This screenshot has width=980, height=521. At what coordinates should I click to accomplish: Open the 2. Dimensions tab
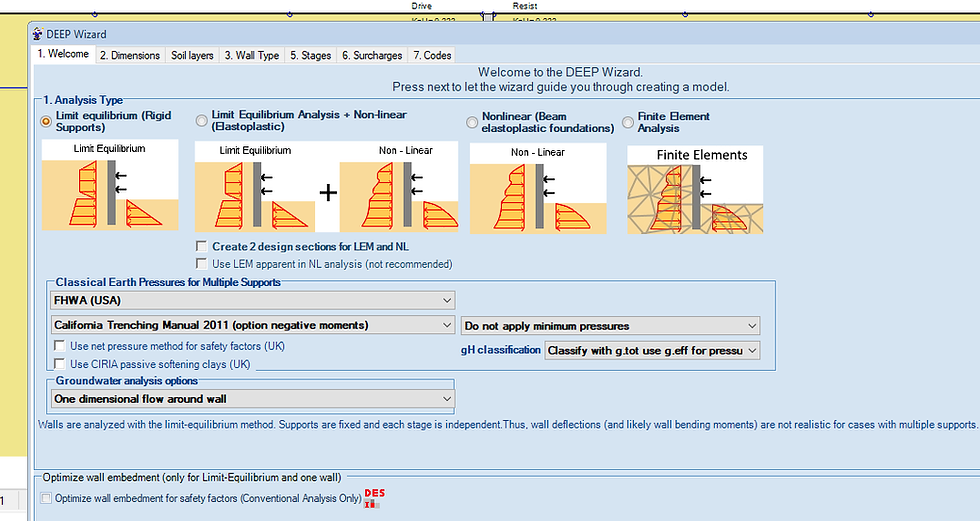click(x=130, y=55)
